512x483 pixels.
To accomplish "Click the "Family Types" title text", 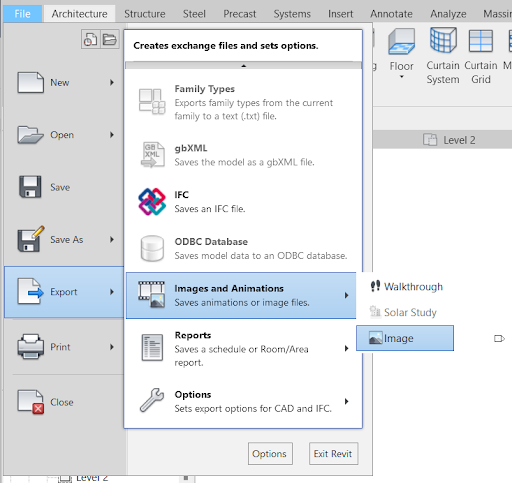I will [204, 89].
